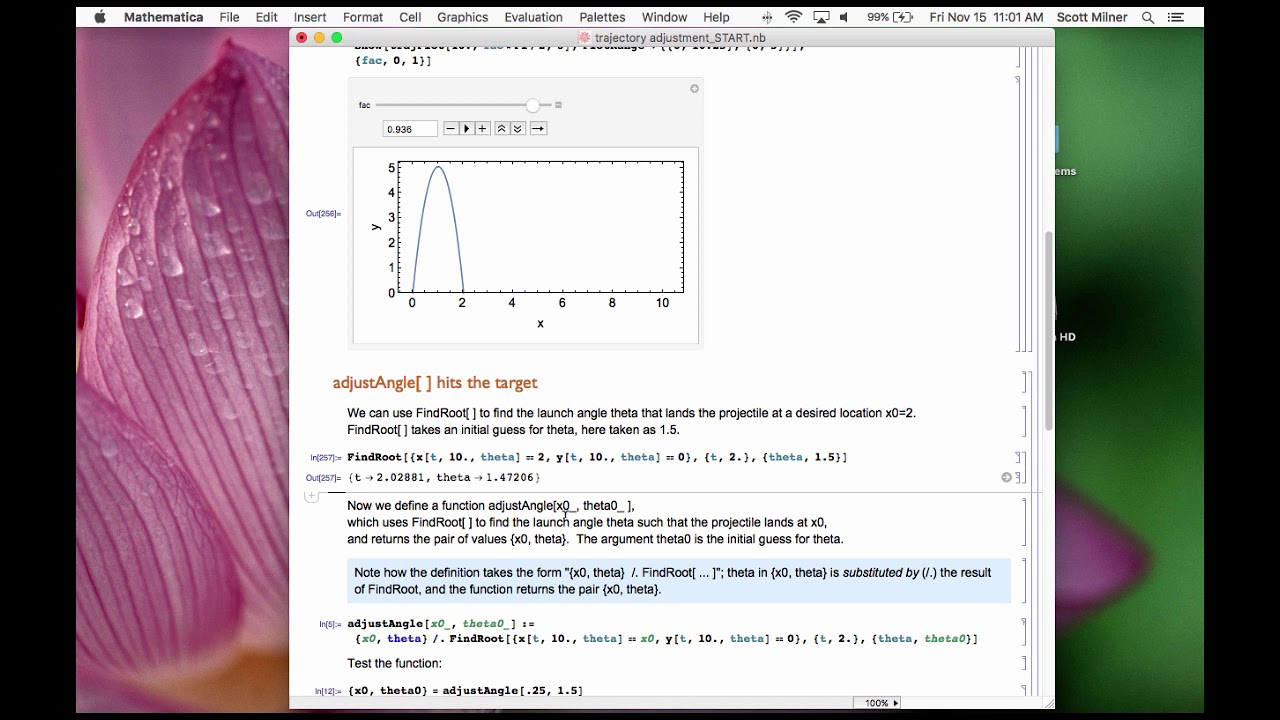Open the Cell menu

[410, 17]
